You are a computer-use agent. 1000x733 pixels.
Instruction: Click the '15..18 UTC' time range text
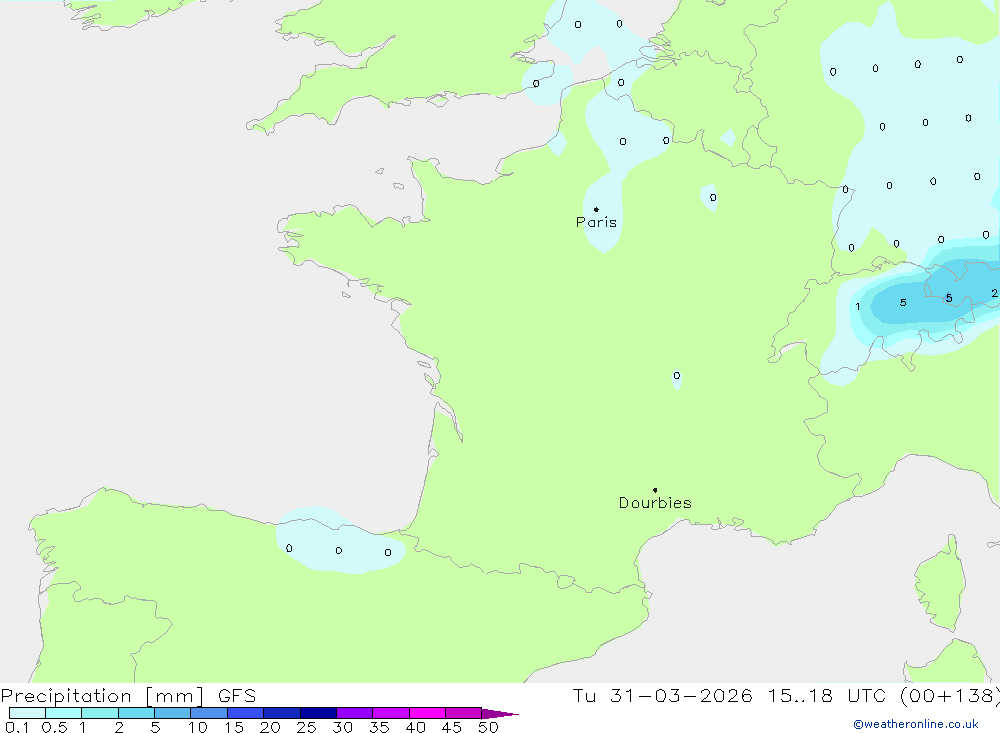828,696
